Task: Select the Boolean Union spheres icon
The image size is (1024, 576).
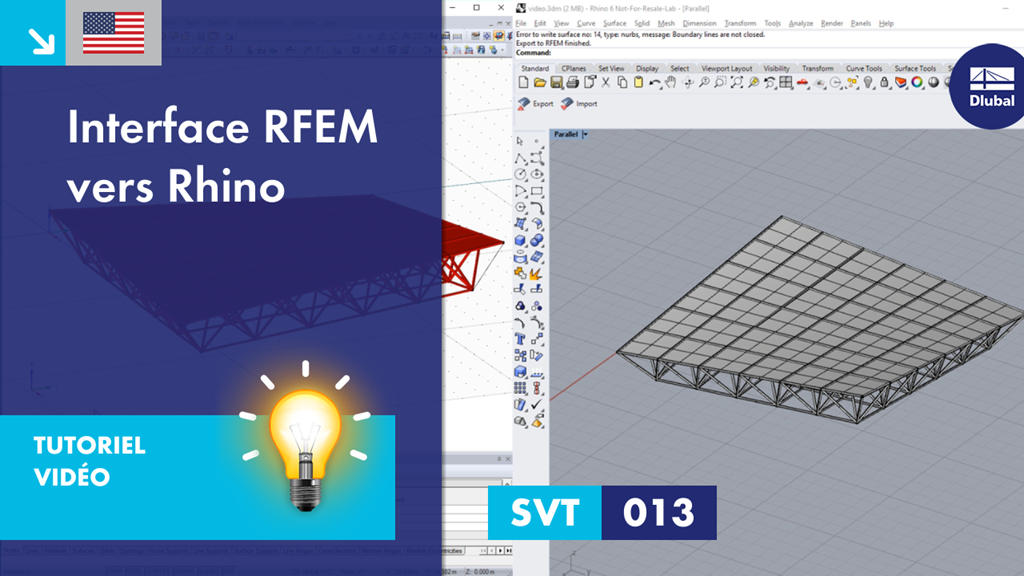Action: (x=536, y=240)
